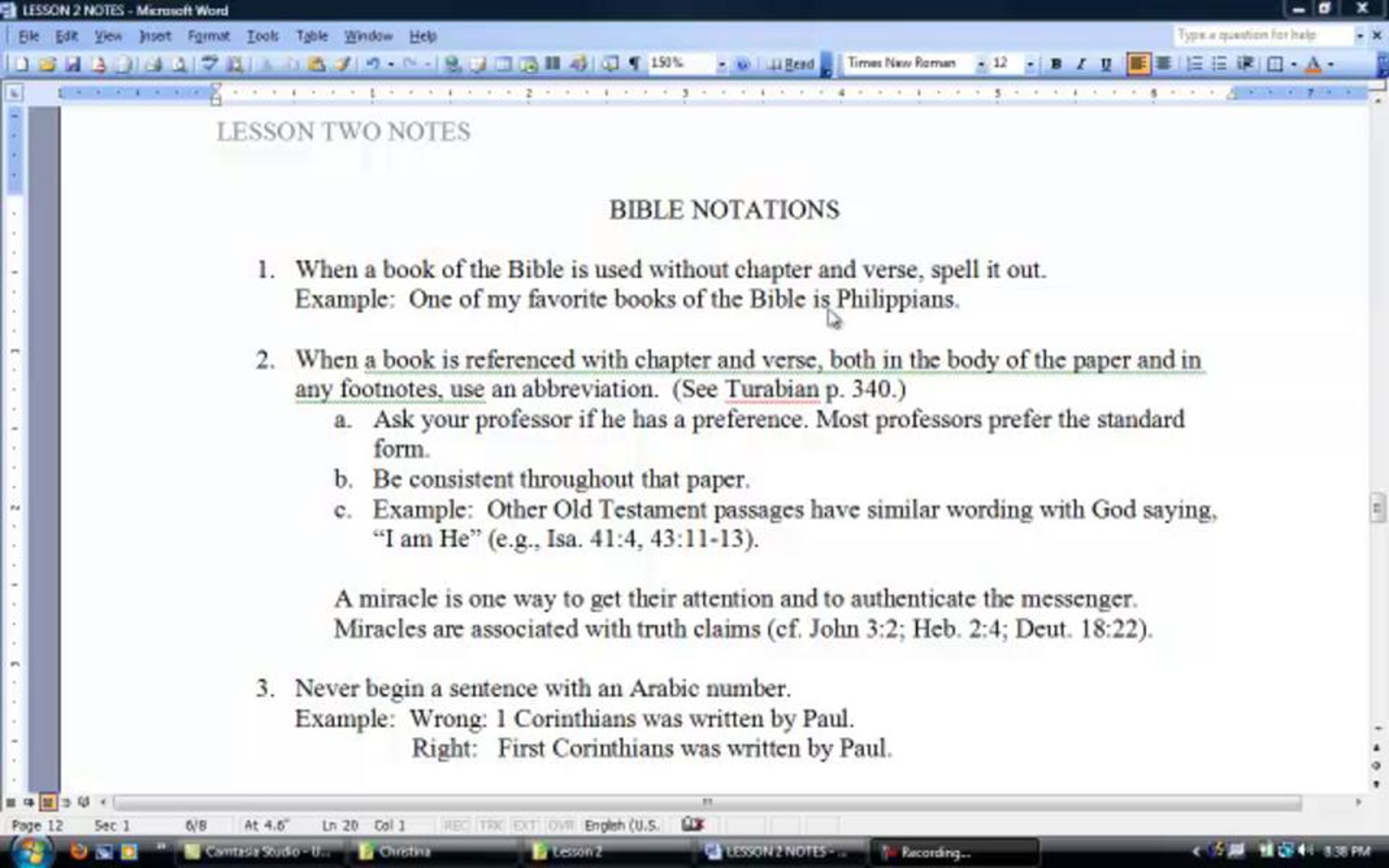Click the Columns icon in the toolbar
The width and height of the screenshot is (1389, 868).
point(553,64)
